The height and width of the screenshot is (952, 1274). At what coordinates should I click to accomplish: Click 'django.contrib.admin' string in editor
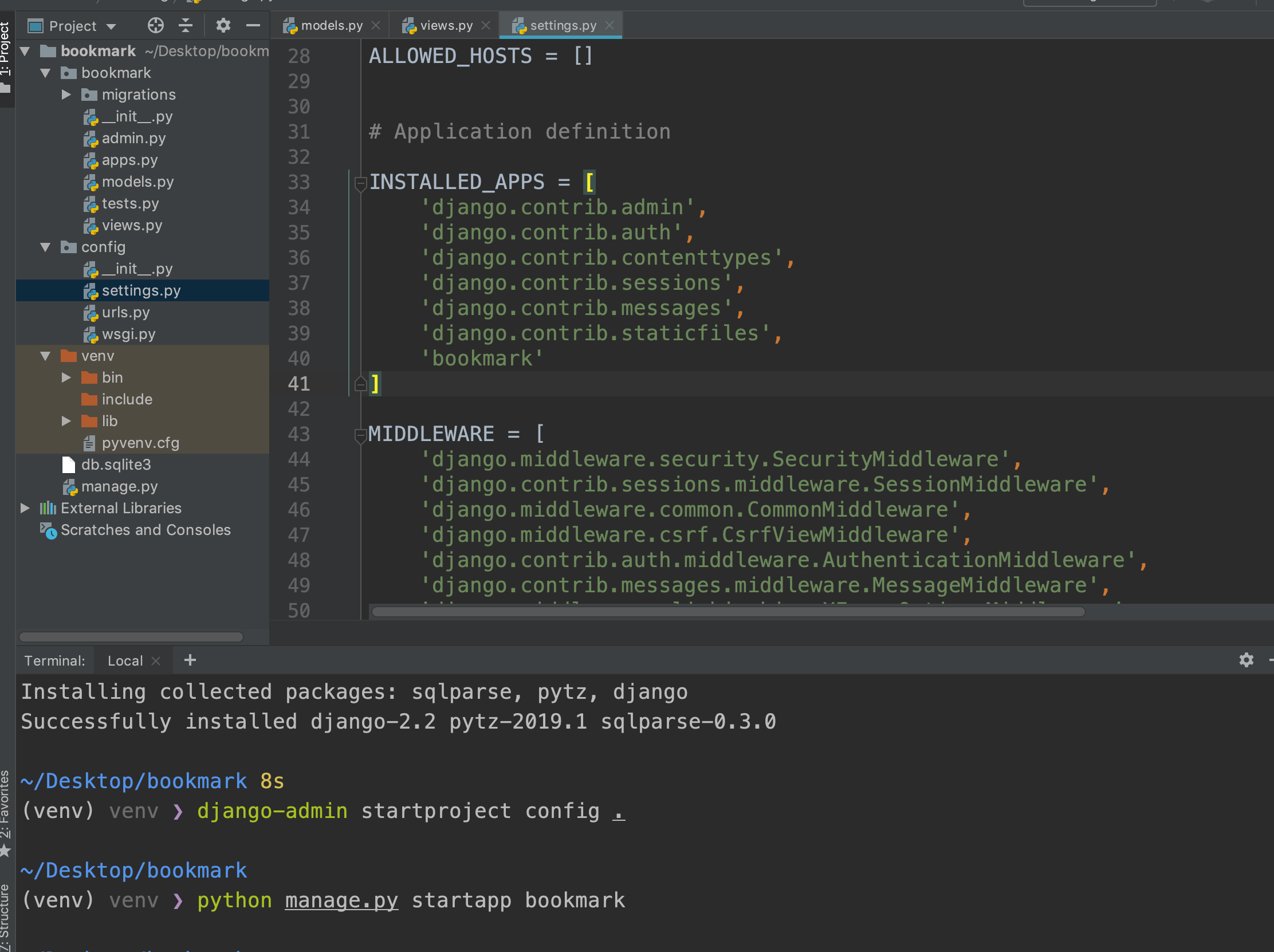tap(557, 207)
